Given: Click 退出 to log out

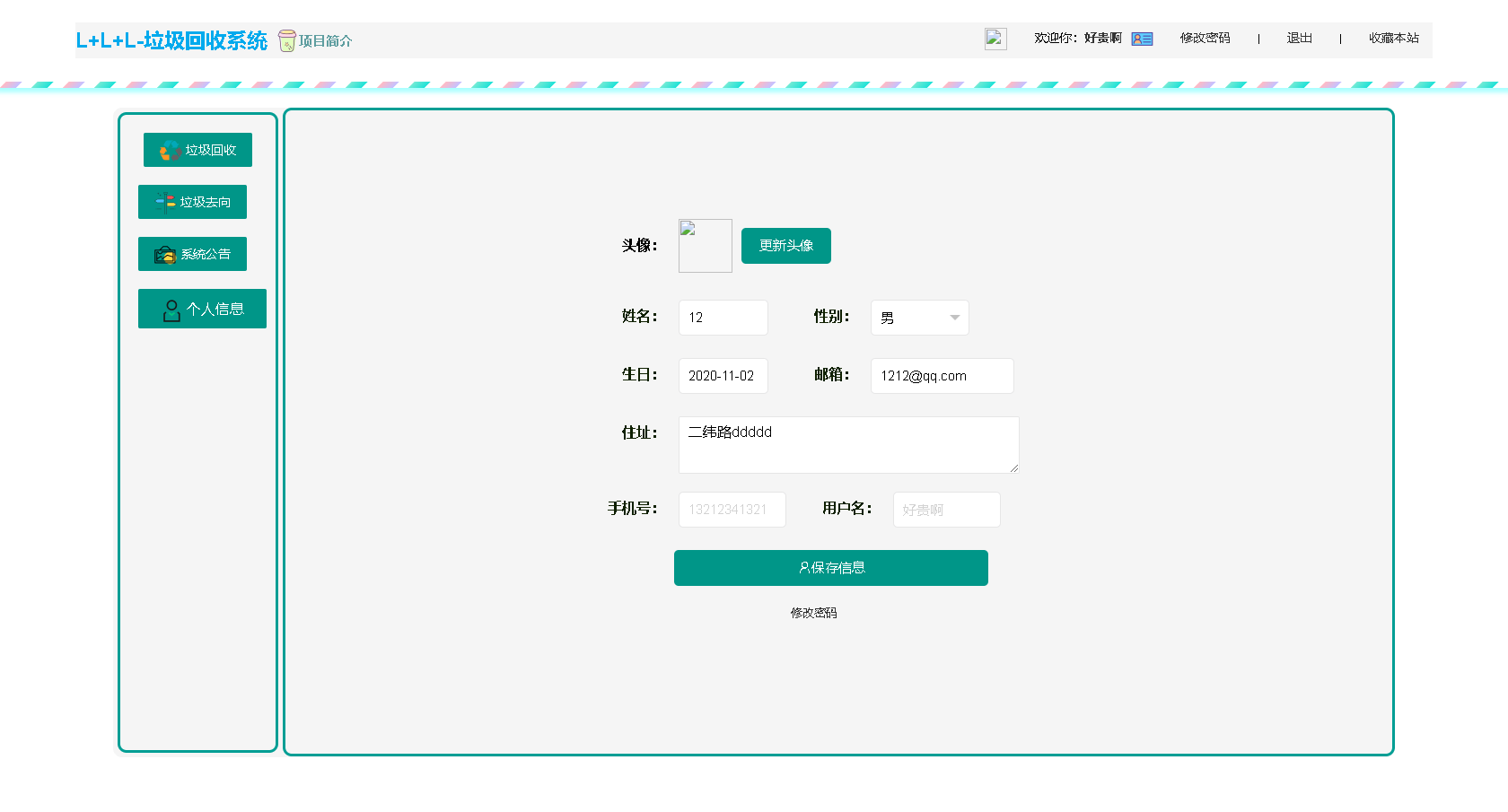Looking at the screenshot, I should (1299, 39).
